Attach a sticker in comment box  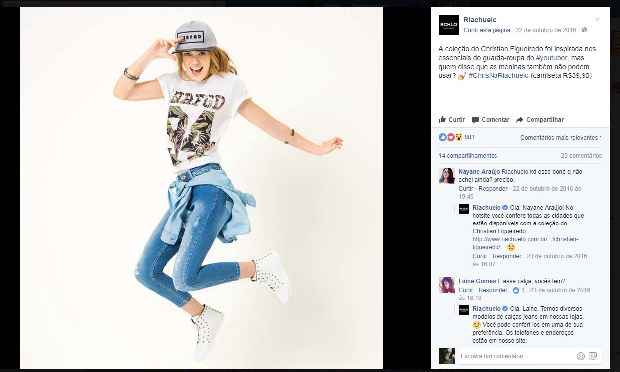click(593, 356)
